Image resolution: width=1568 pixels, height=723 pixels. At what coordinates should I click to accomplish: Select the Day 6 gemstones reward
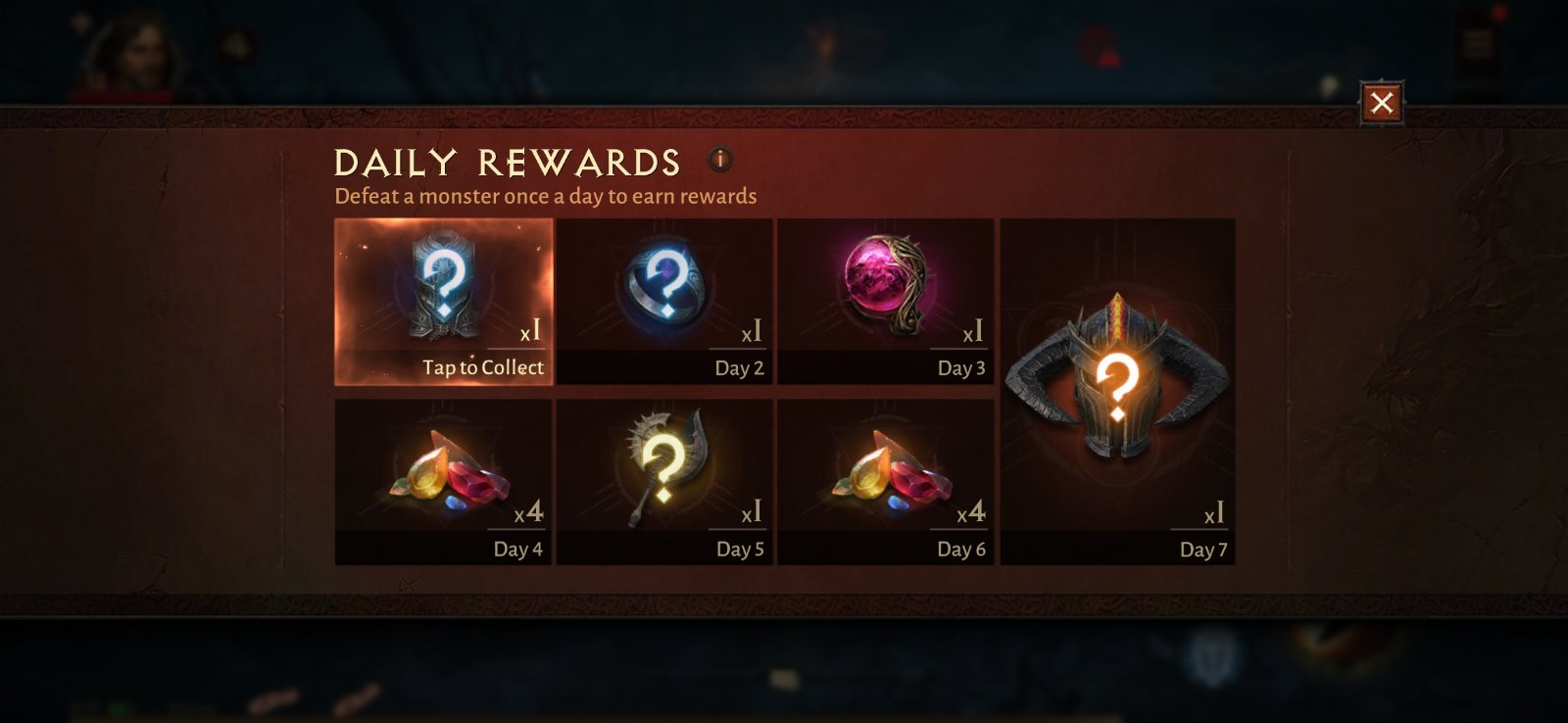[886, 482]
